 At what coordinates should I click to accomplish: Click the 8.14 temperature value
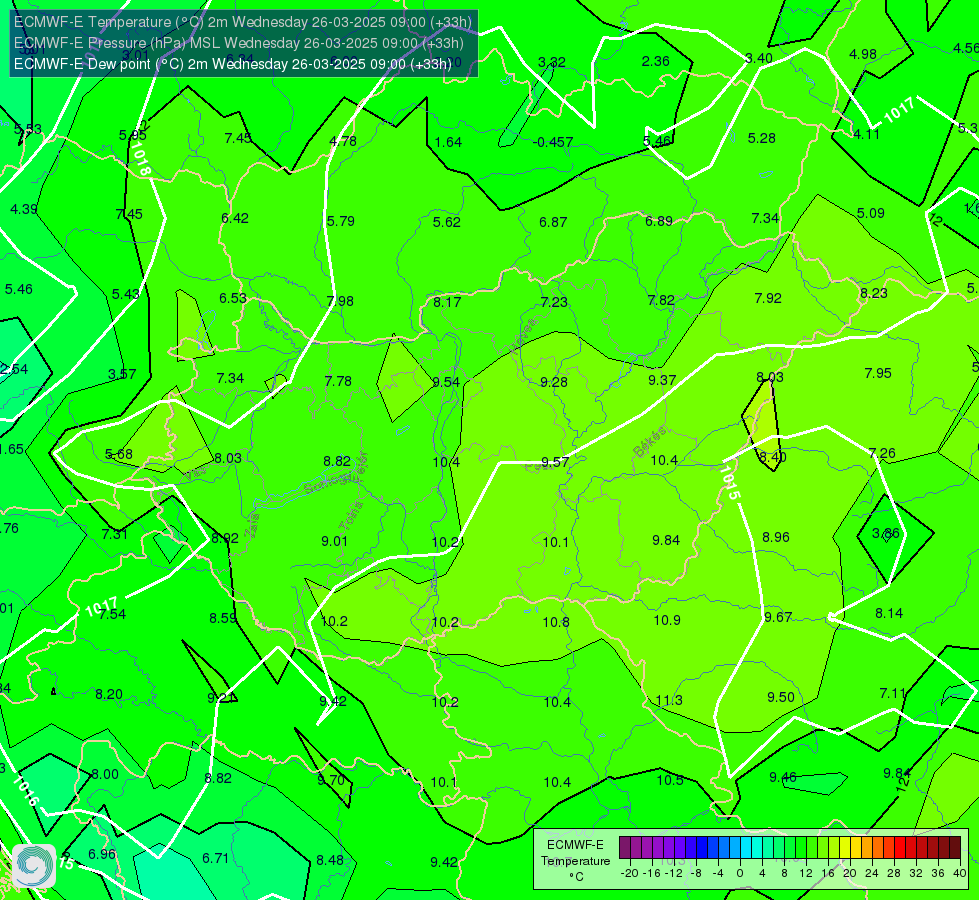pos(888,613)
